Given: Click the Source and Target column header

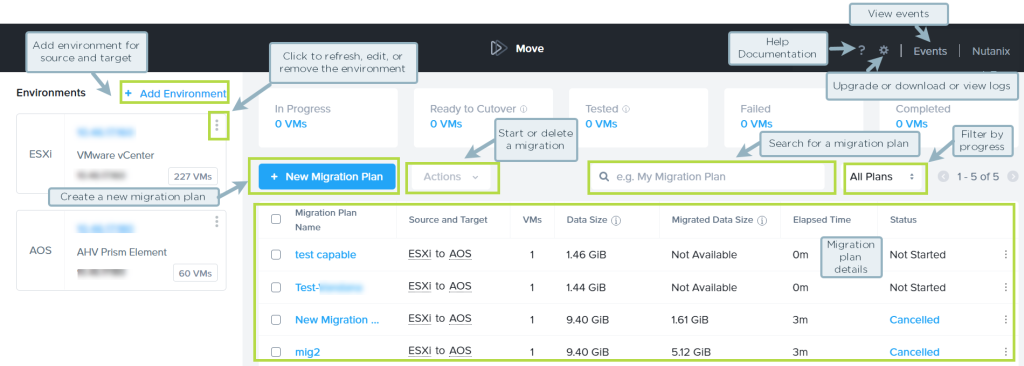Looking at the screenshot, I should pos(448,220).
